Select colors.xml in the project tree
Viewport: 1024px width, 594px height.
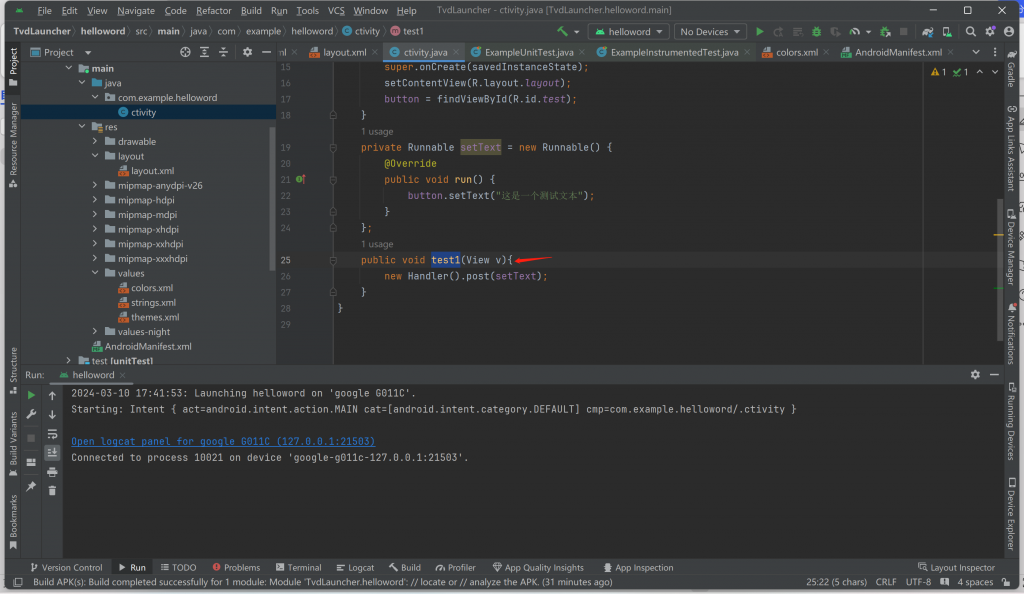(x=151, y=288)
